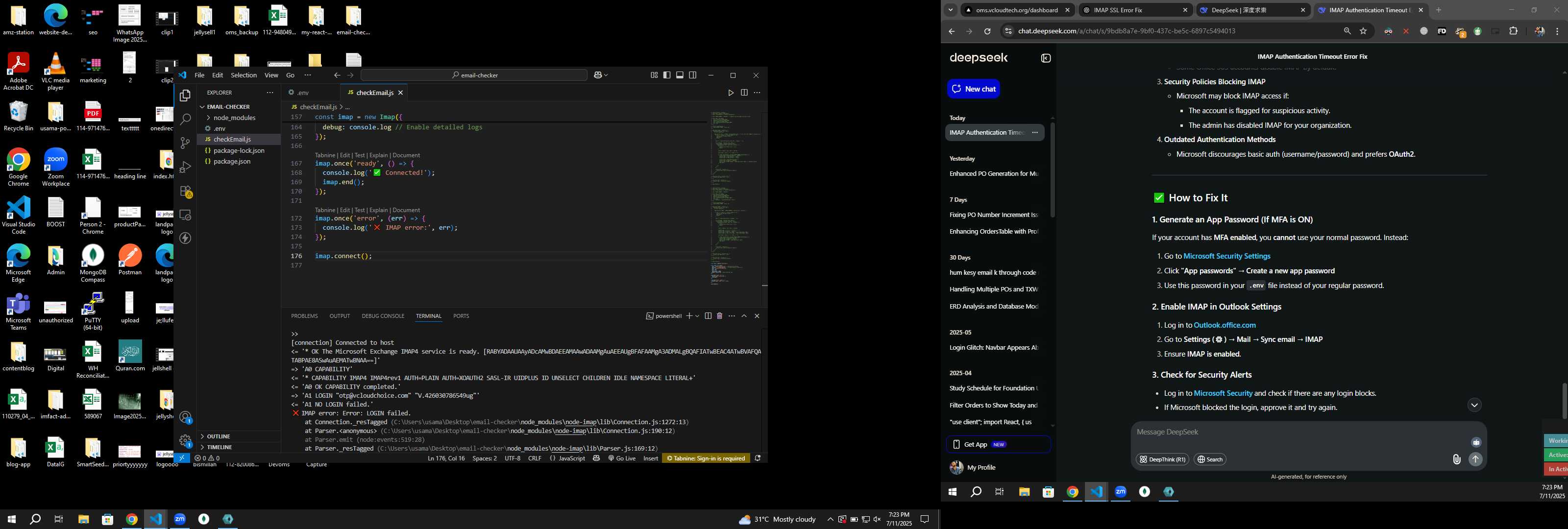Open Source Control view in VS Code
Screen dimensions: 1568x529
(185, 143)
